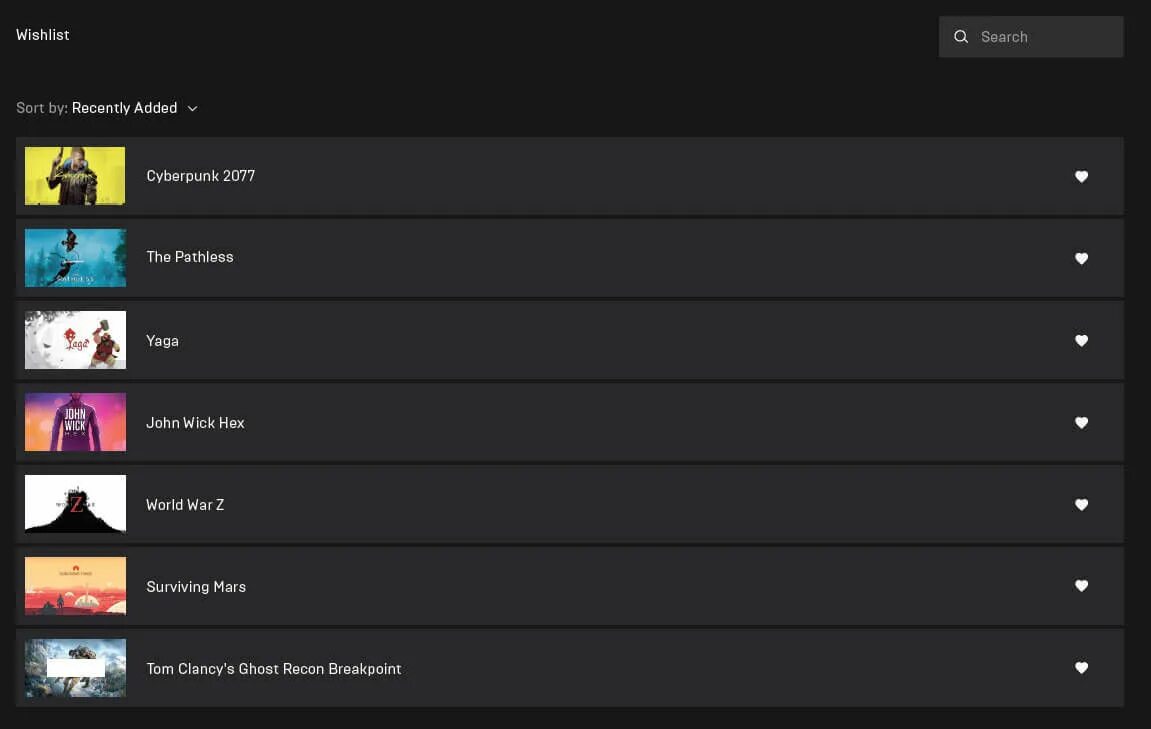Remove Cyberpunk 2077 from wishlist via heart

pos(1081,176)
